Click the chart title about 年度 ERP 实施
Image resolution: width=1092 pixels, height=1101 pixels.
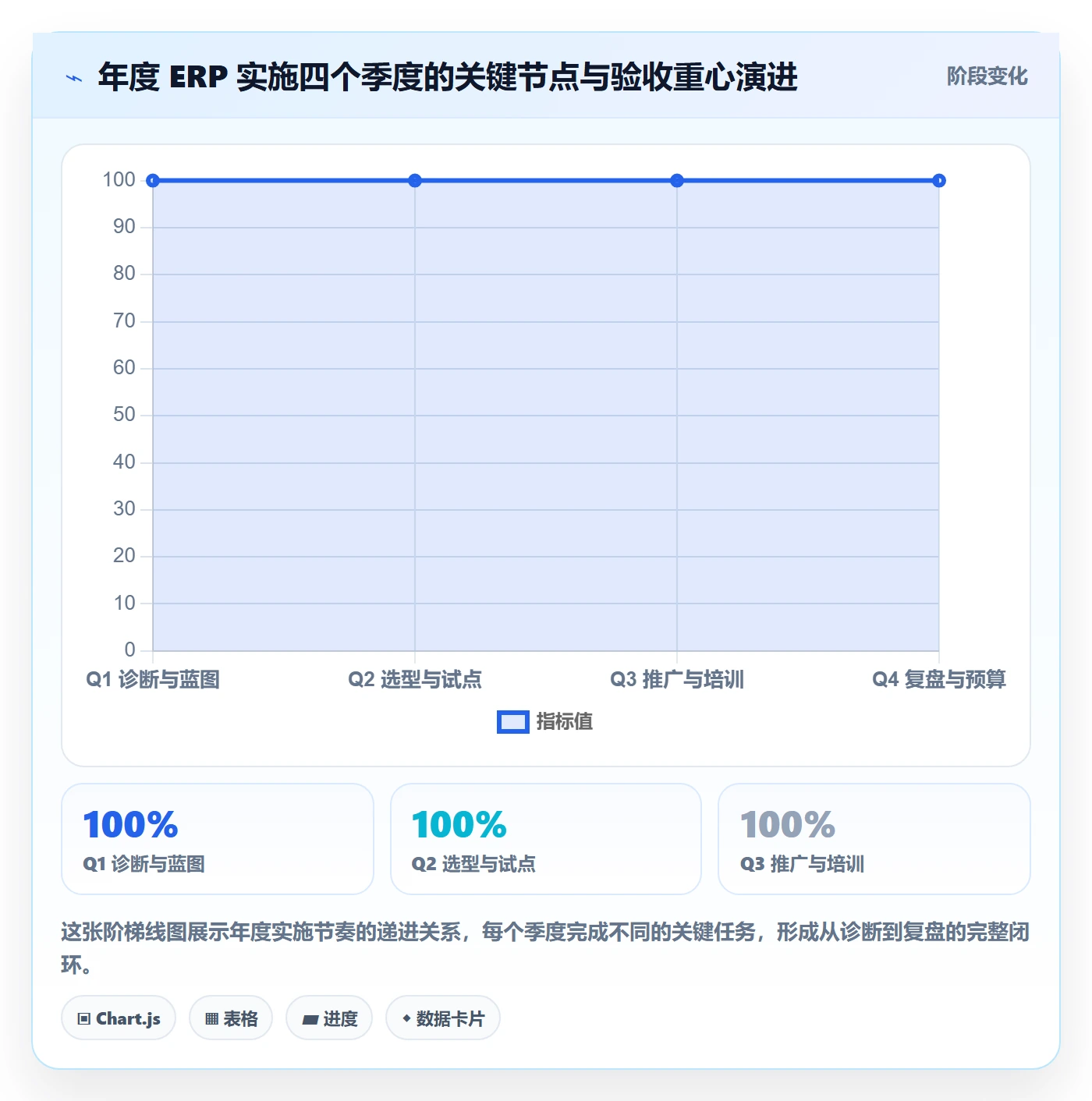point(448,77)
